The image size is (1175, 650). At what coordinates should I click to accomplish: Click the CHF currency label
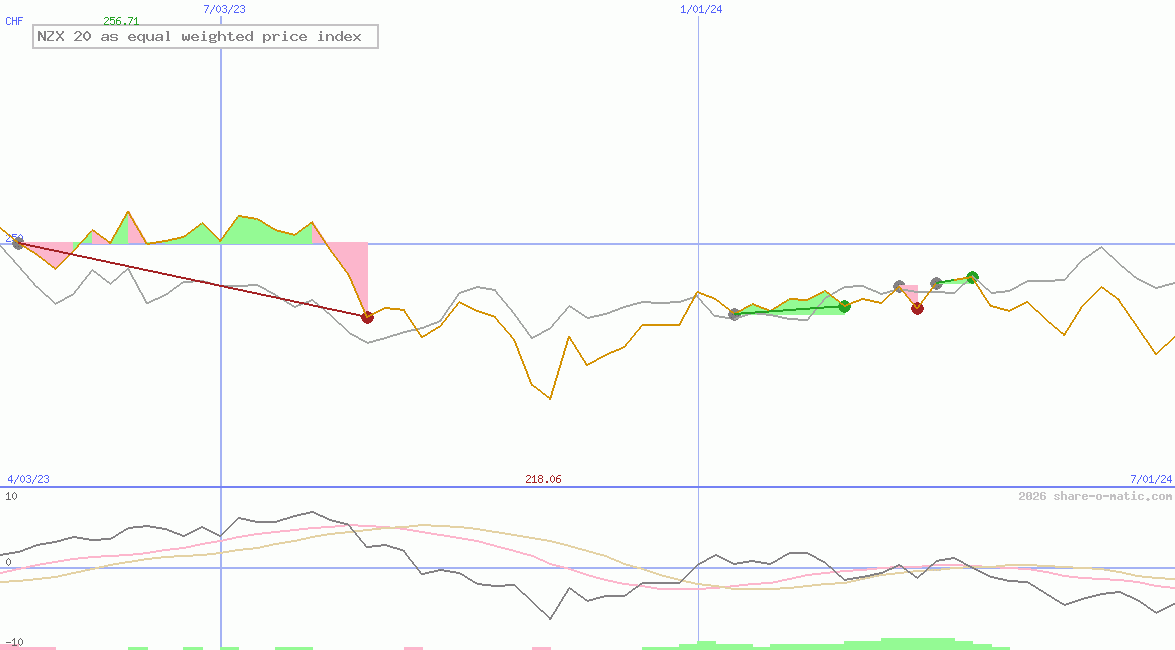pos(14,20)
